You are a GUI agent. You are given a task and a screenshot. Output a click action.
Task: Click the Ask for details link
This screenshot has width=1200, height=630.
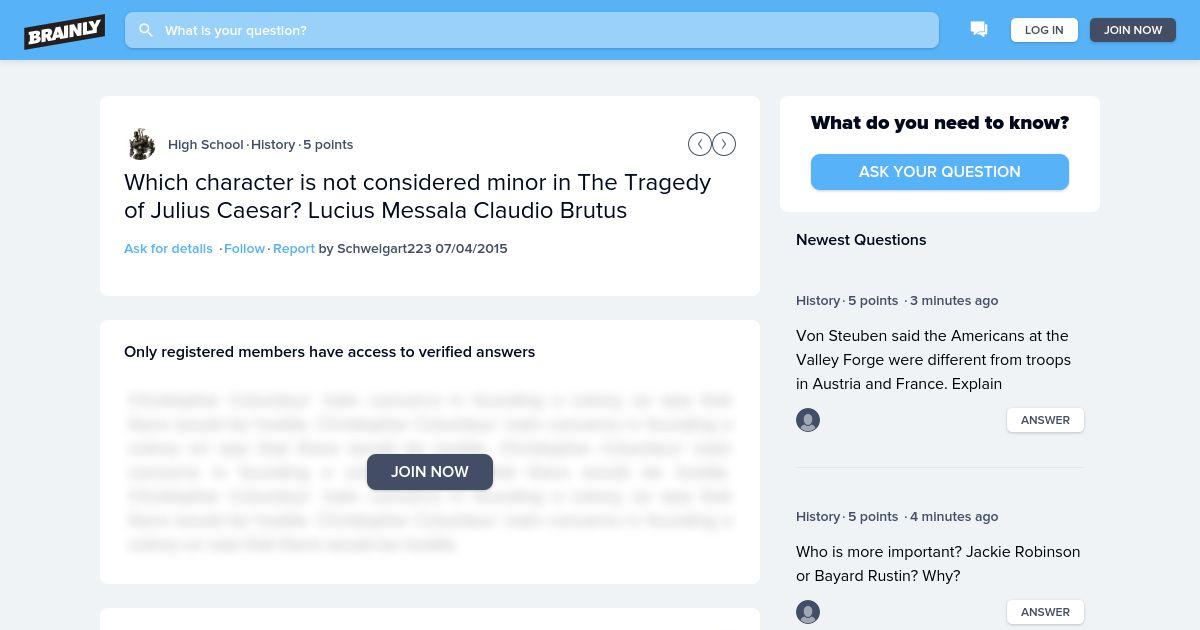coord(168,248)
